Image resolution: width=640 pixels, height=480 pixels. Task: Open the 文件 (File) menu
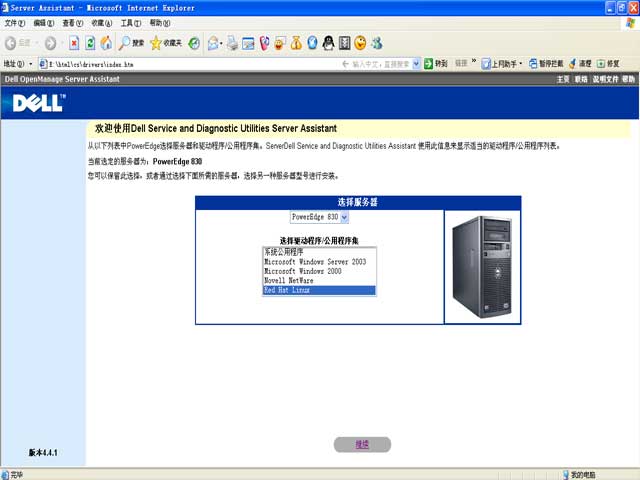click(15, 23)
